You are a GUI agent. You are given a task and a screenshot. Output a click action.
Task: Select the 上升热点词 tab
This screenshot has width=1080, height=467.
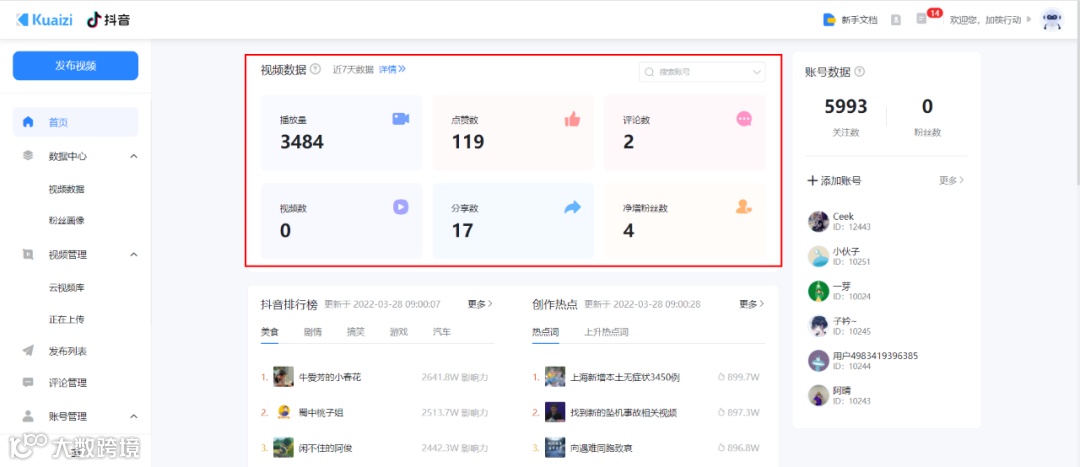(x=606, y=332)
